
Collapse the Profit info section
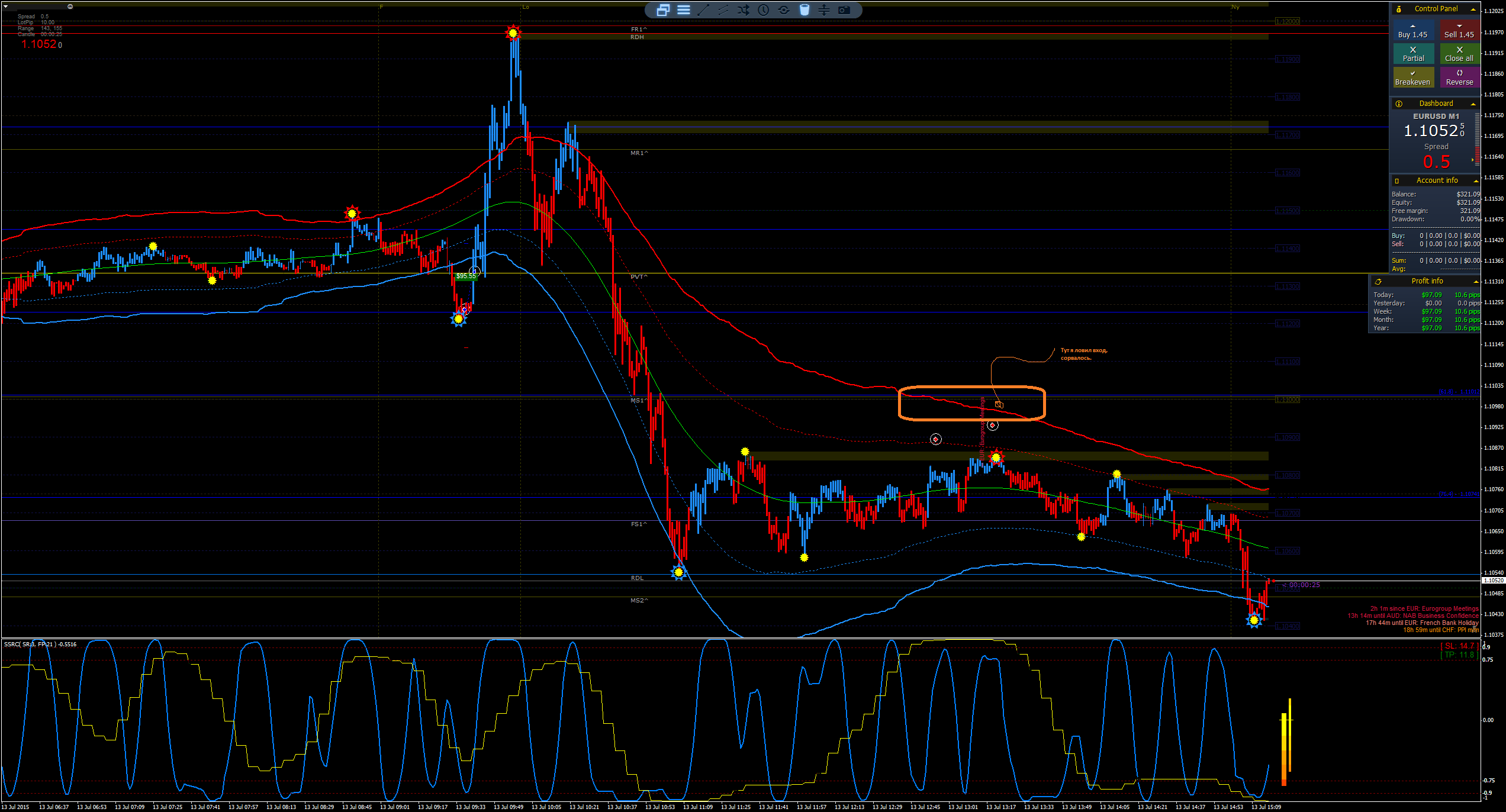pyautogui.click(x=1475, y=281)
